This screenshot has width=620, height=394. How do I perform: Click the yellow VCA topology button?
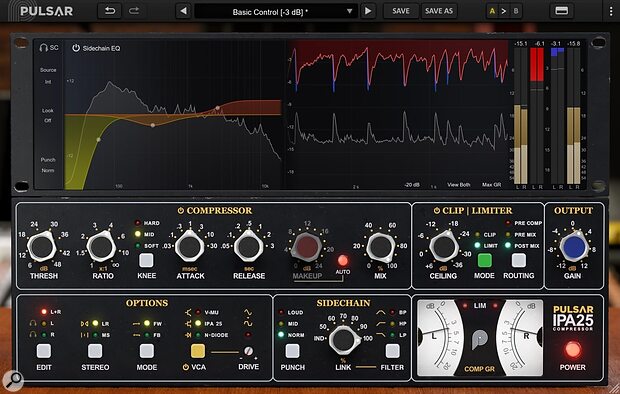pyautogui.click(x=198, y=350)
